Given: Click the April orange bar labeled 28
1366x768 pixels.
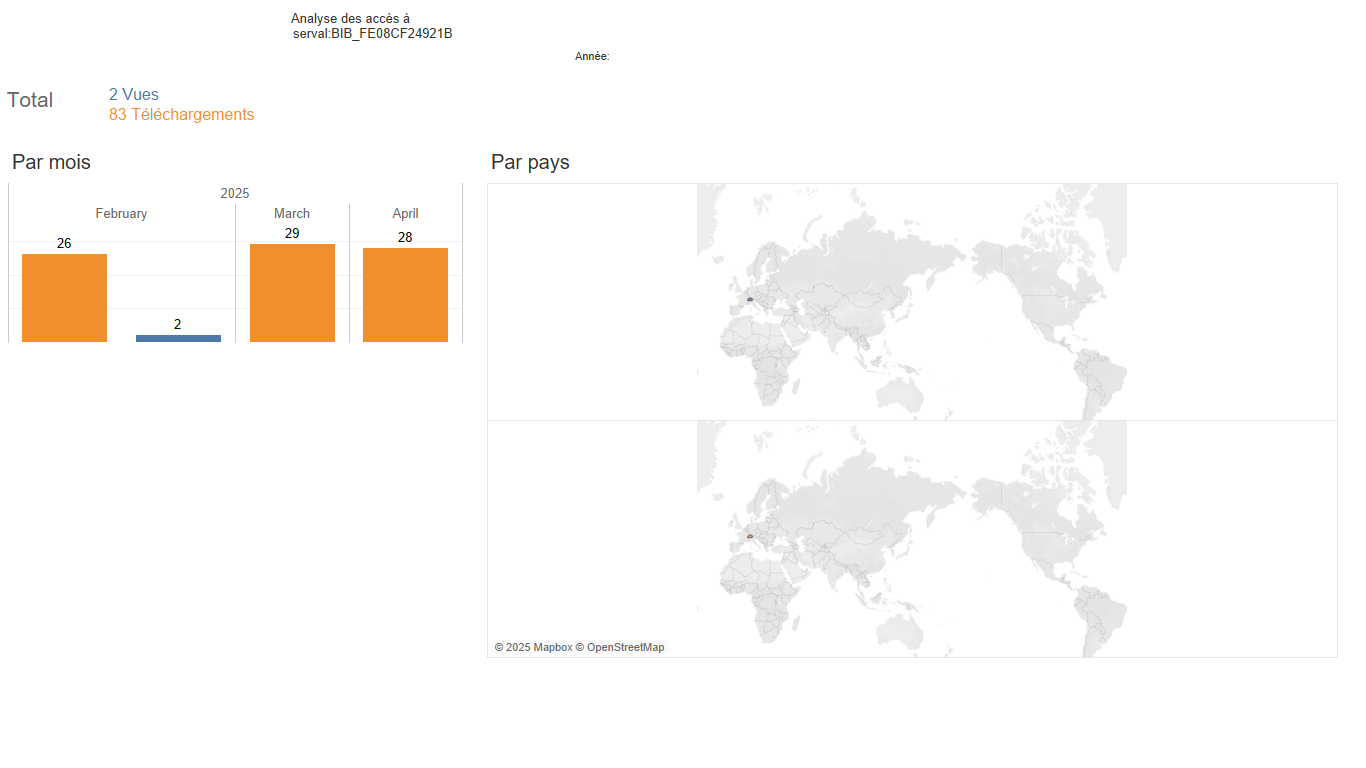Looking at the screenshot, I should 405,295.
